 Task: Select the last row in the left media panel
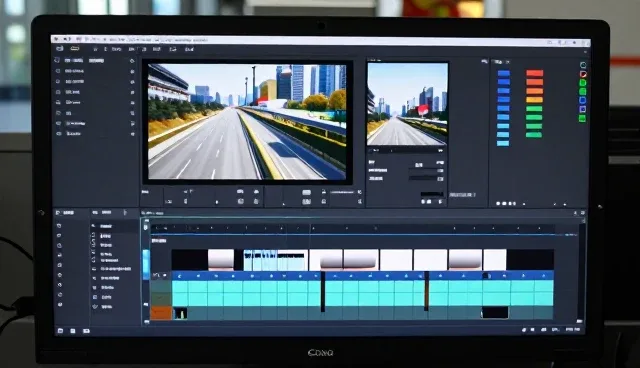point(96,134)
